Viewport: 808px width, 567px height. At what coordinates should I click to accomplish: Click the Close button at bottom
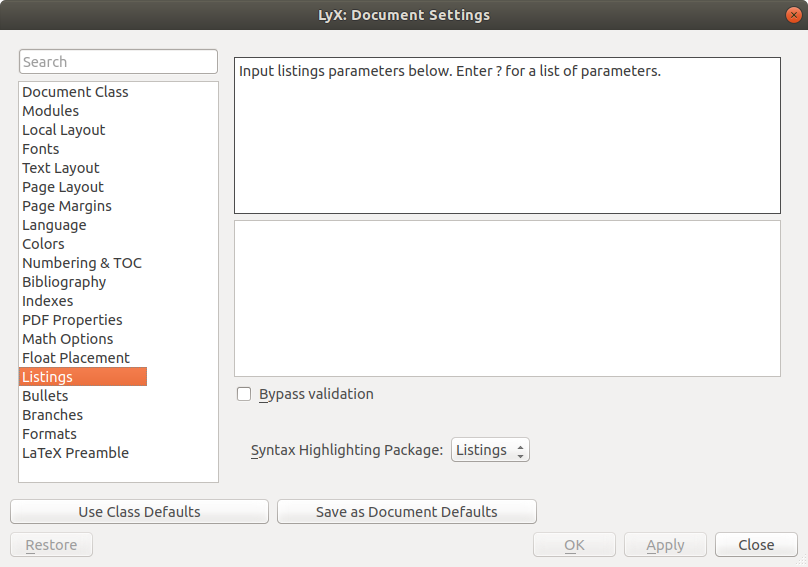click(756, 545)
